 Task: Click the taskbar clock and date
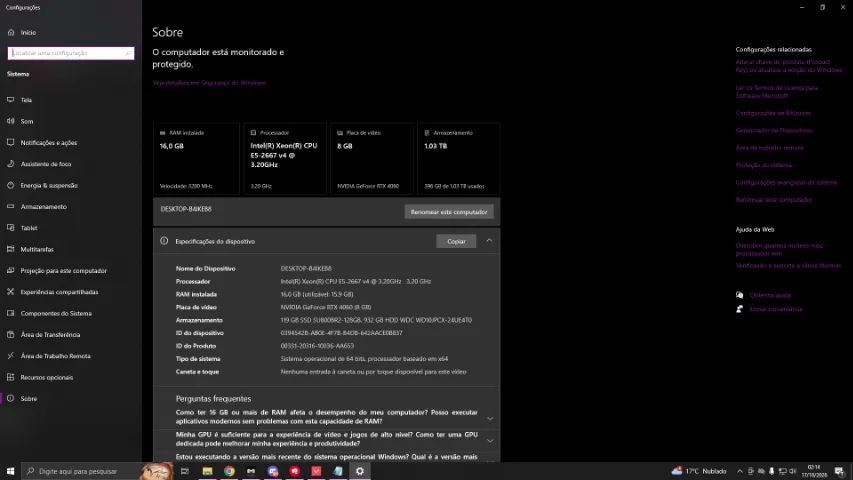[x=814, y=471]
